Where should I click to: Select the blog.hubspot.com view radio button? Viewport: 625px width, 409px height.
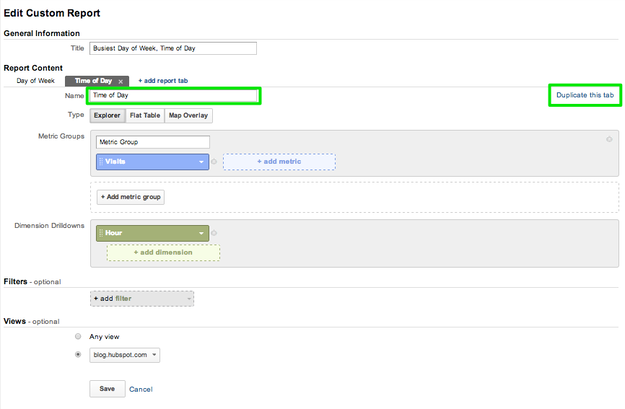pyautogui.click(x=78, y=354)
